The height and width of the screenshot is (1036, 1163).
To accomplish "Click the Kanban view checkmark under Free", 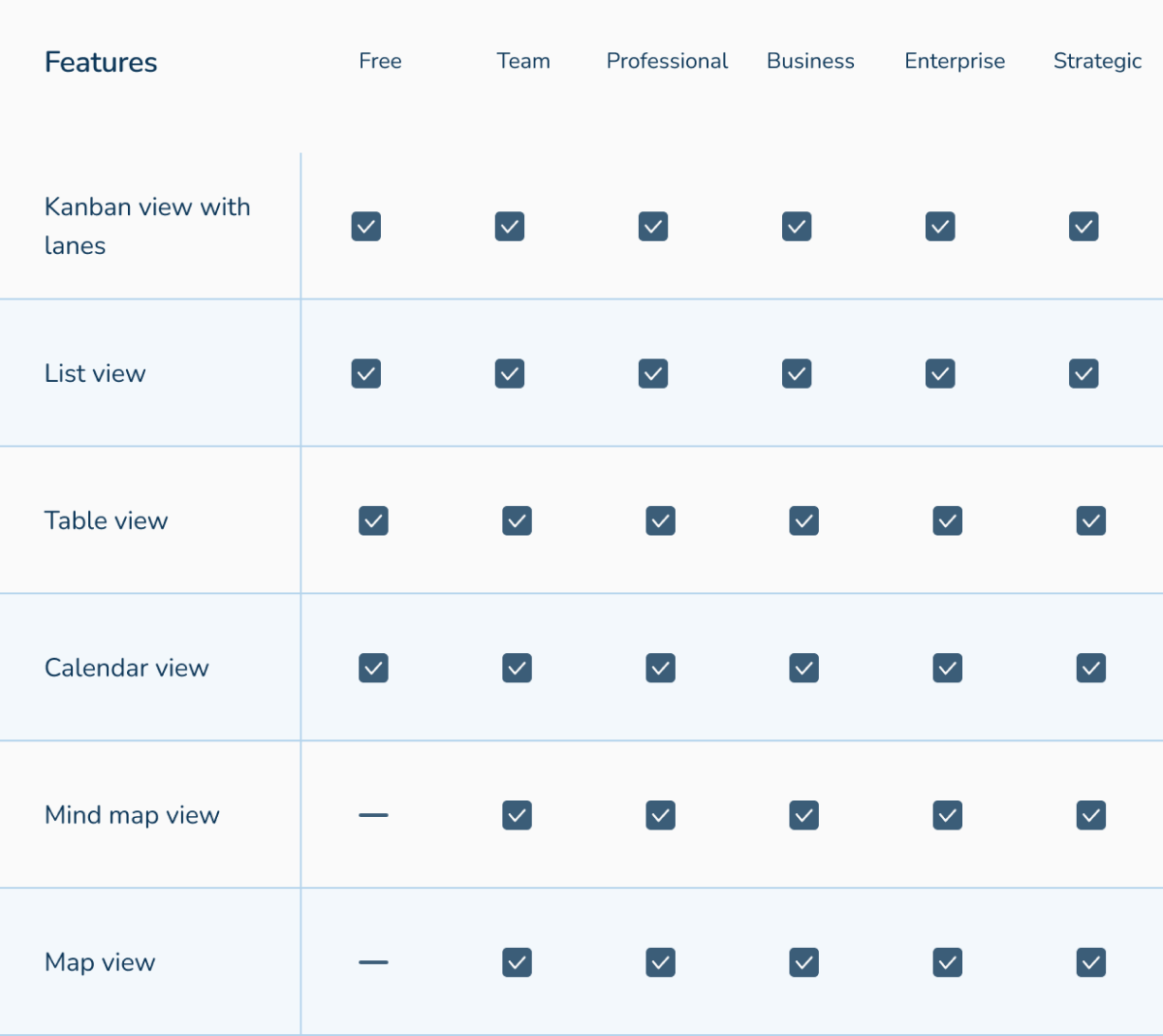I will pyautogui.click(x=365, y=227).
